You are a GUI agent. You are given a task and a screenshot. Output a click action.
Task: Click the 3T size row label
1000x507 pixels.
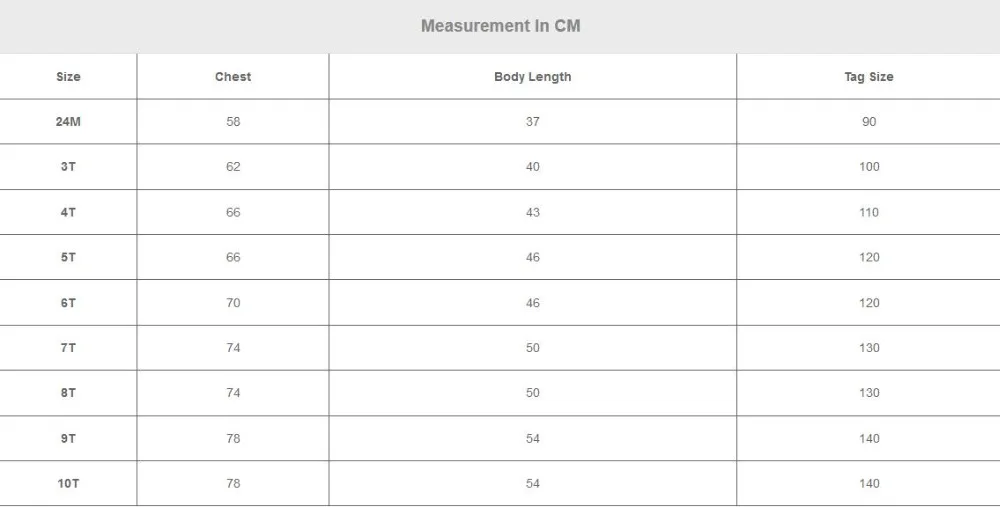[x=68, y=166]
